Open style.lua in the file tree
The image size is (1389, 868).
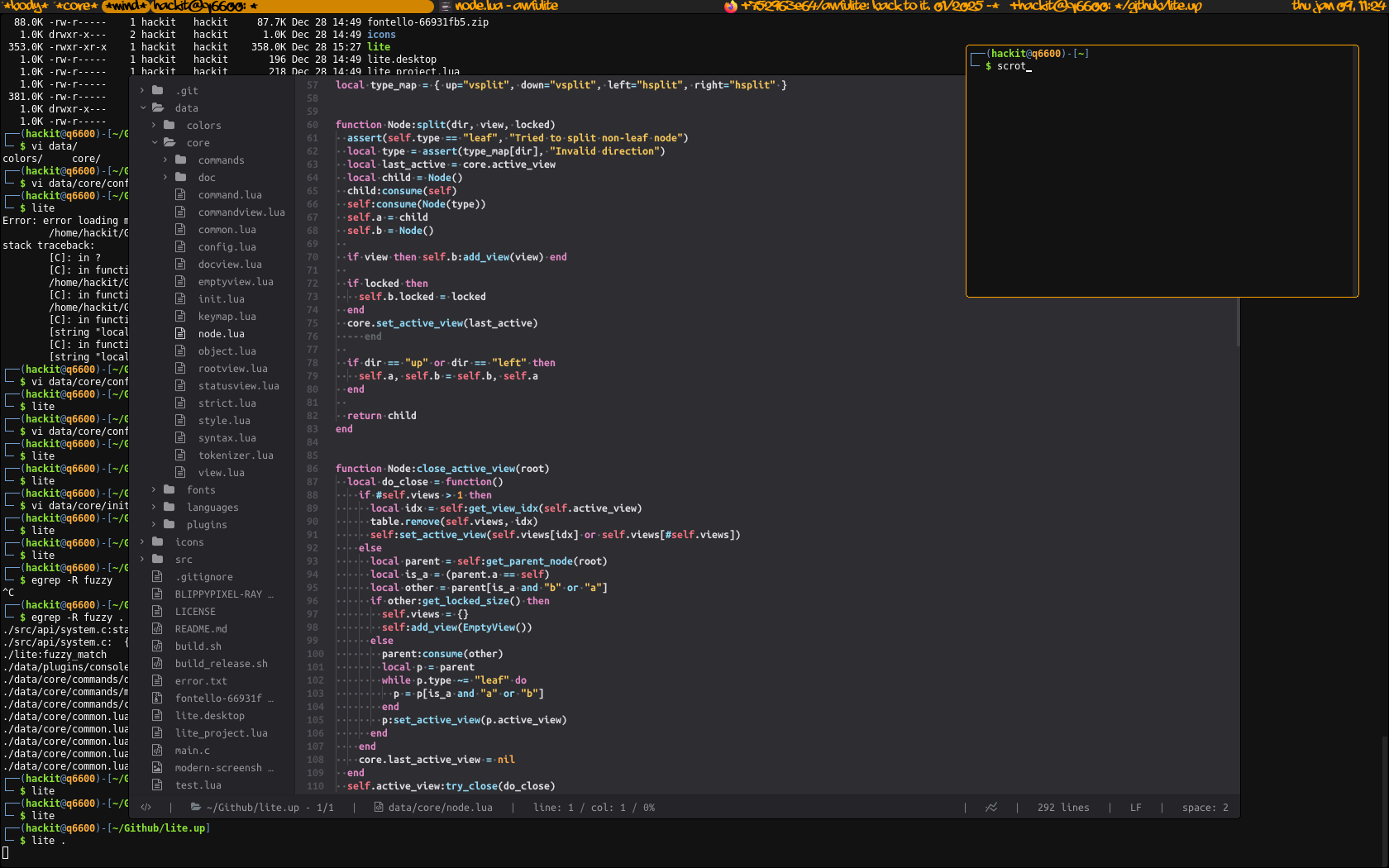(224, 421)
